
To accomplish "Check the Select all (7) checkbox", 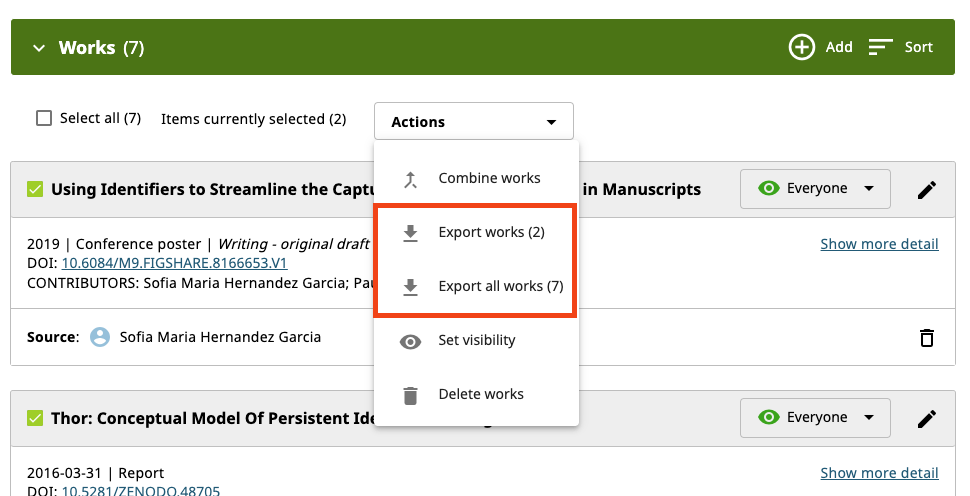I will 44,118.
